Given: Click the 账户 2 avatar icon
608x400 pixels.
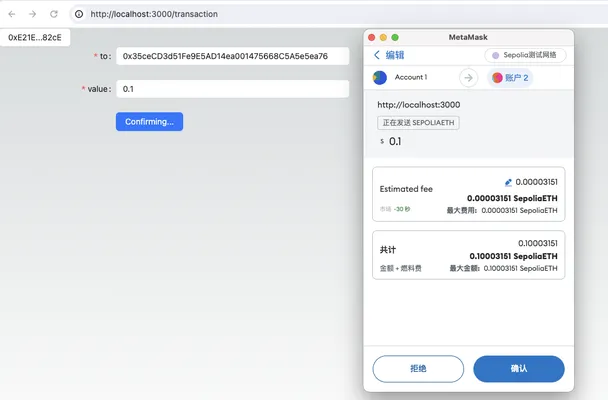Looking at the screenshot, I should click(x=497, y=78).
